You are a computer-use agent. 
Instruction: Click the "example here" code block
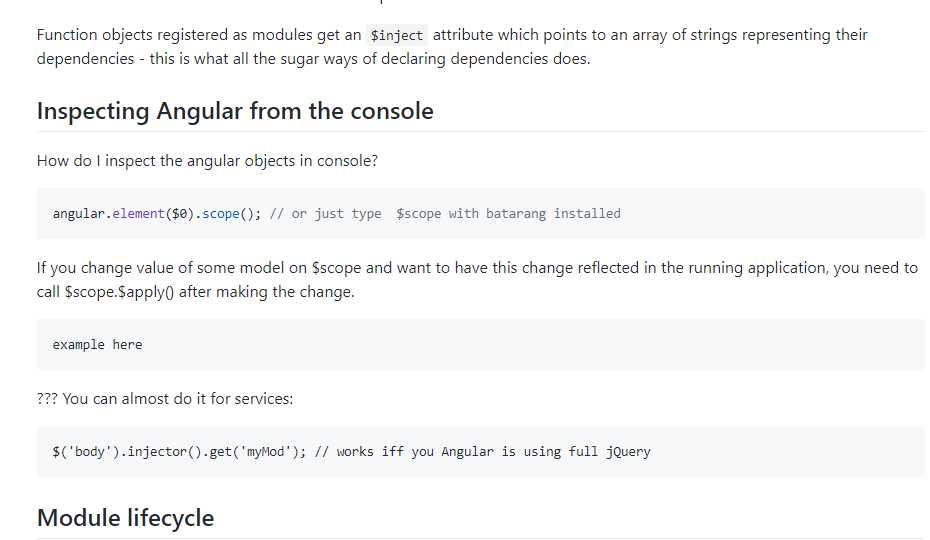tap(97, 345)
